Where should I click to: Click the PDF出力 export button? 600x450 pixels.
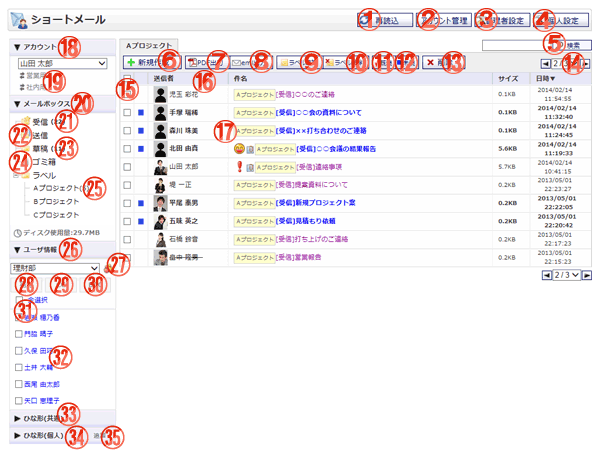(207, 62)
